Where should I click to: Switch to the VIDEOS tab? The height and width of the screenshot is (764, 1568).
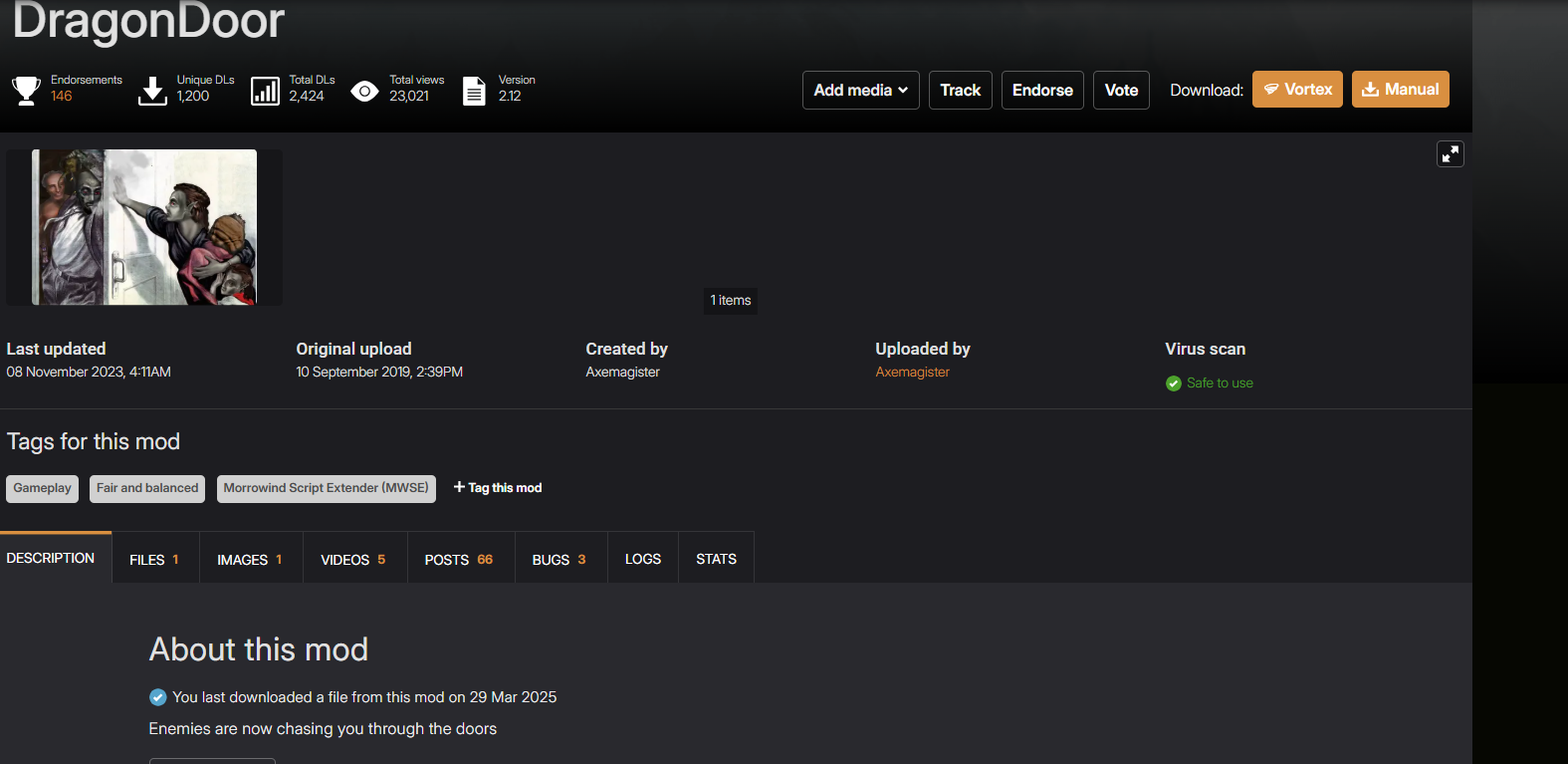353,559
